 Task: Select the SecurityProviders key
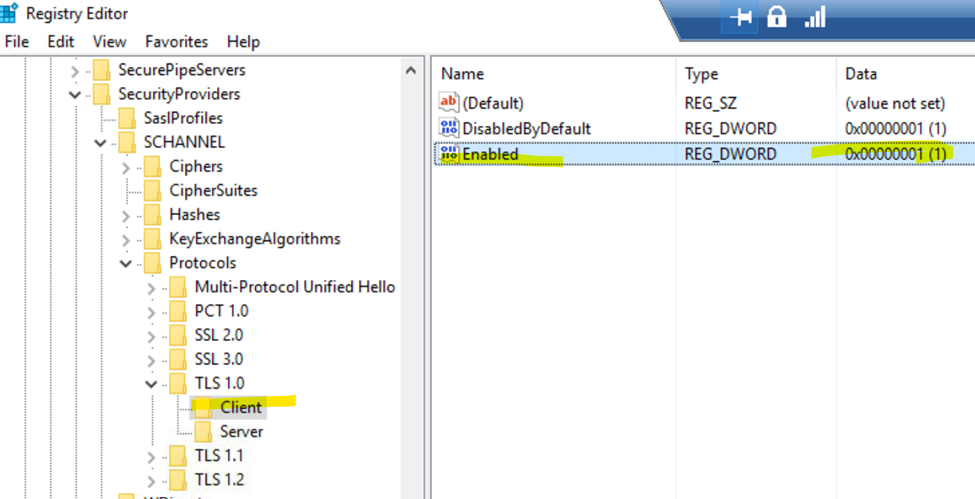[179, 94]
